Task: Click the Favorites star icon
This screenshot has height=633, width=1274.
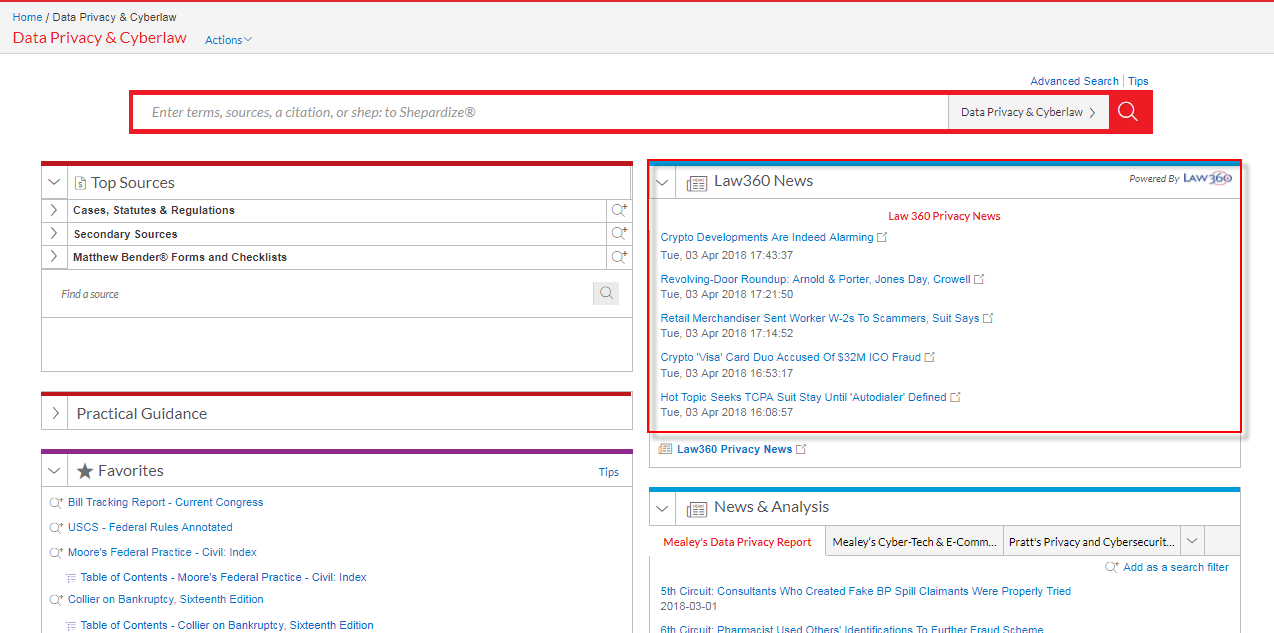Action: (85, 471)
